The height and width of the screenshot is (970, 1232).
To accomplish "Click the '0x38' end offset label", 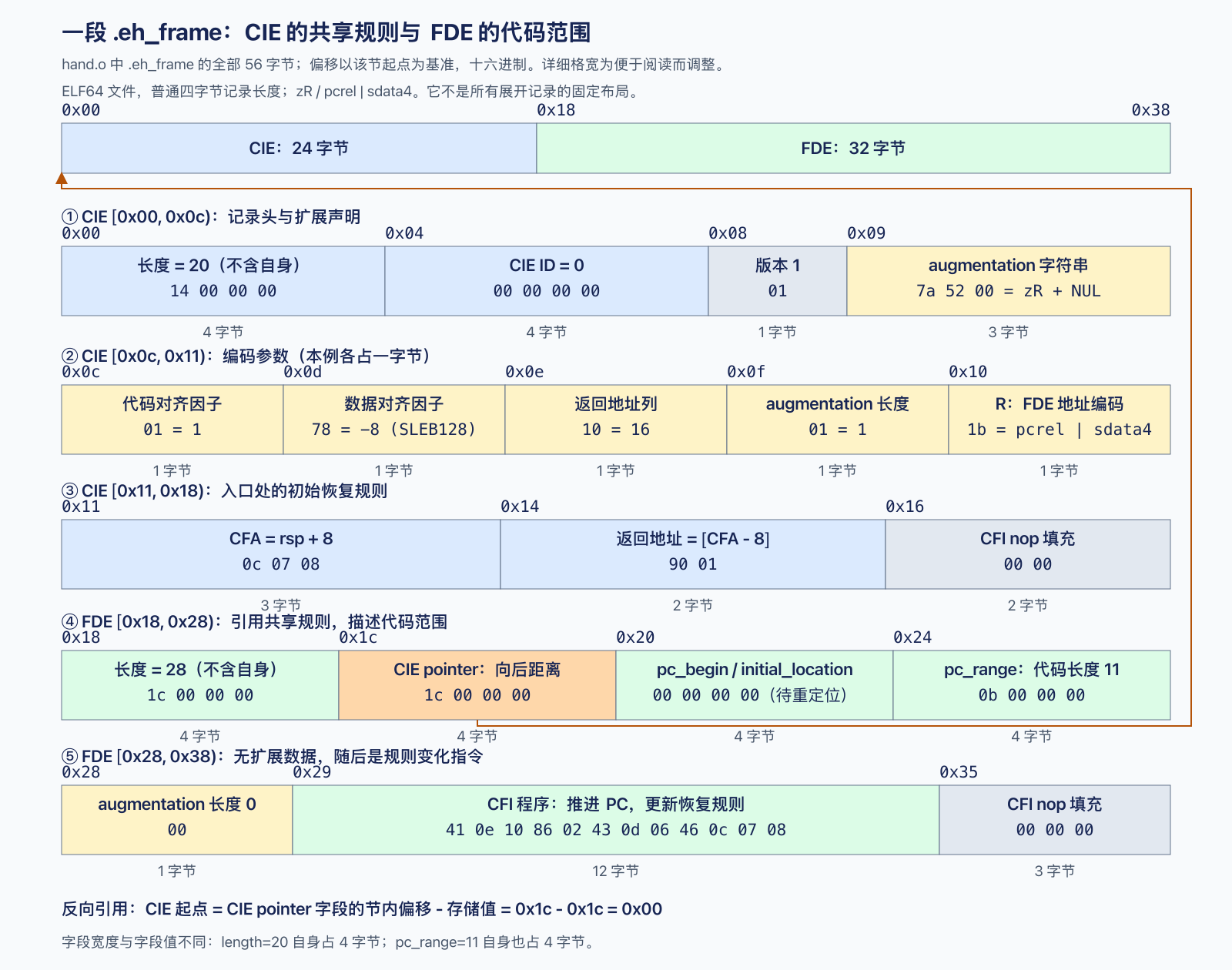I will (x=1150, y=110).
